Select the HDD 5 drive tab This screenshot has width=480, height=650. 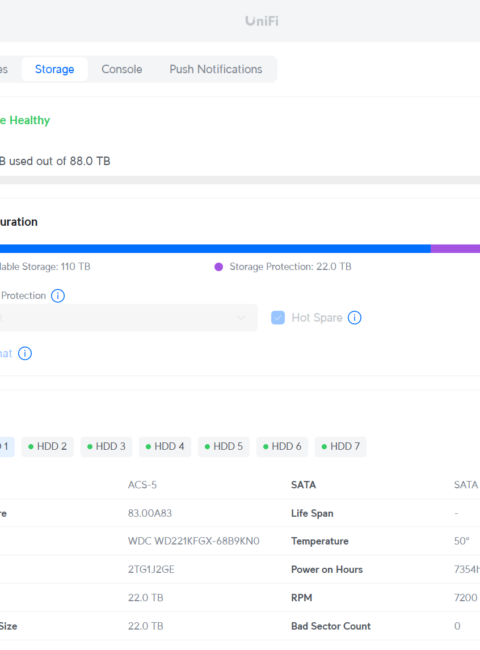[224, 446]
